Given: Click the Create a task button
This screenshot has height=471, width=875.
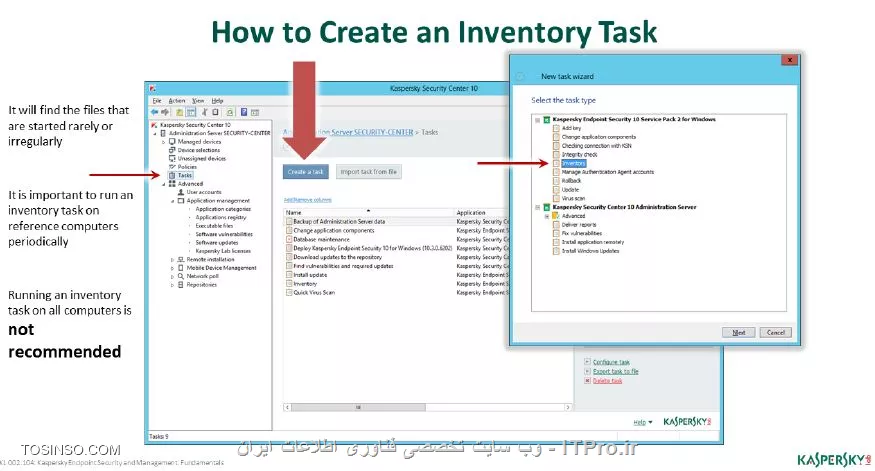Looking at the screenshot, I should [x=305, y=172].
